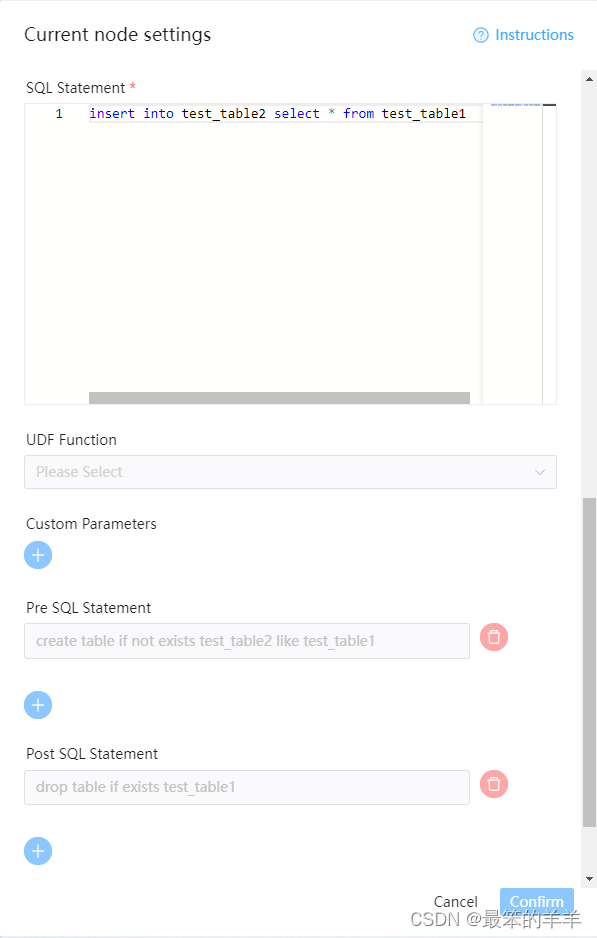Image resolution: width=597 pixels, height=938 pixels.
Task: Click the SQL editor horizontal scrollbar
Action: tap(279, 398)
